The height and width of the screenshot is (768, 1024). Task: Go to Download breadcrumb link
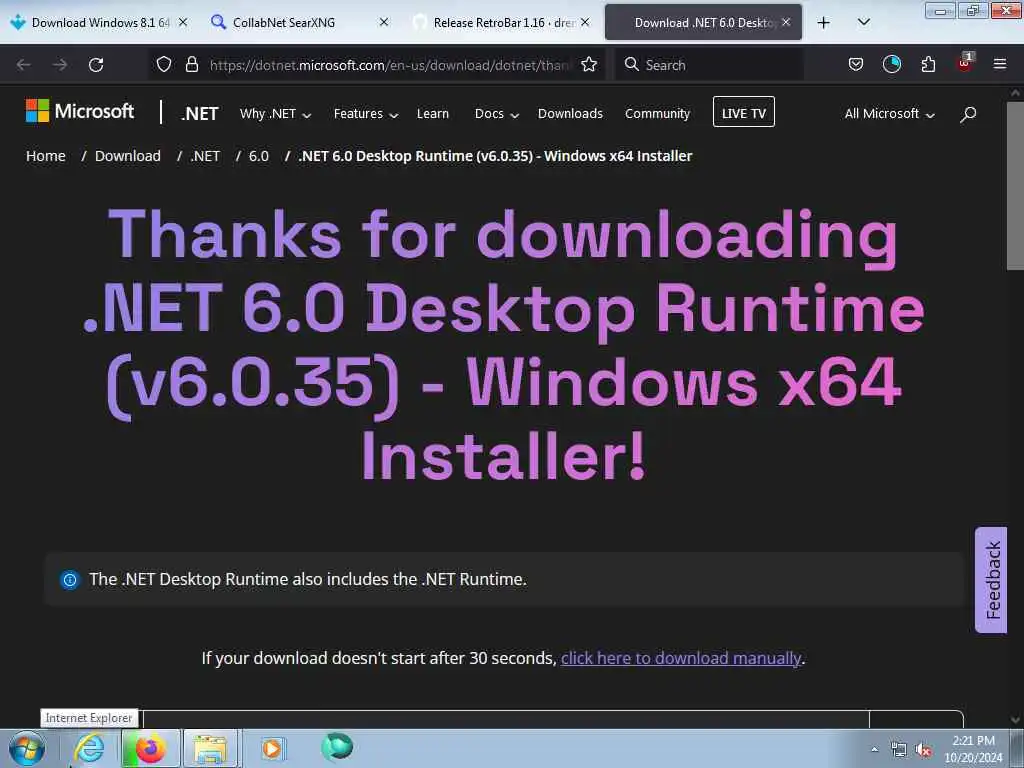127,156
